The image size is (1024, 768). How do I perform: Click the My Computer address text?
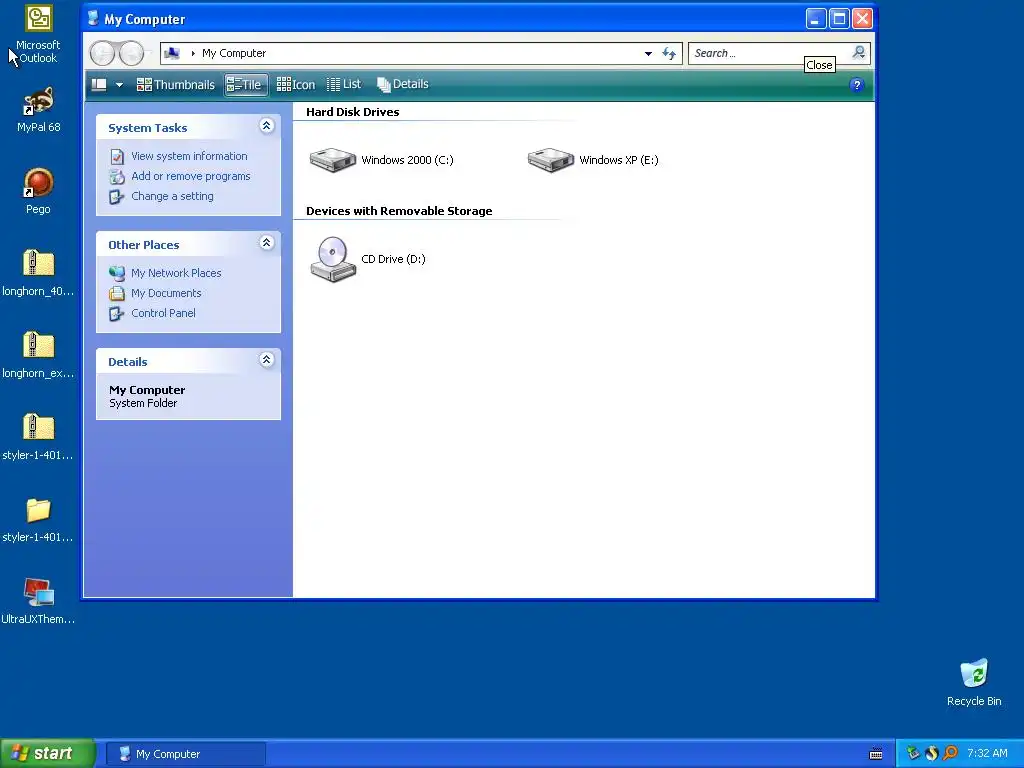tap(234, 54)
